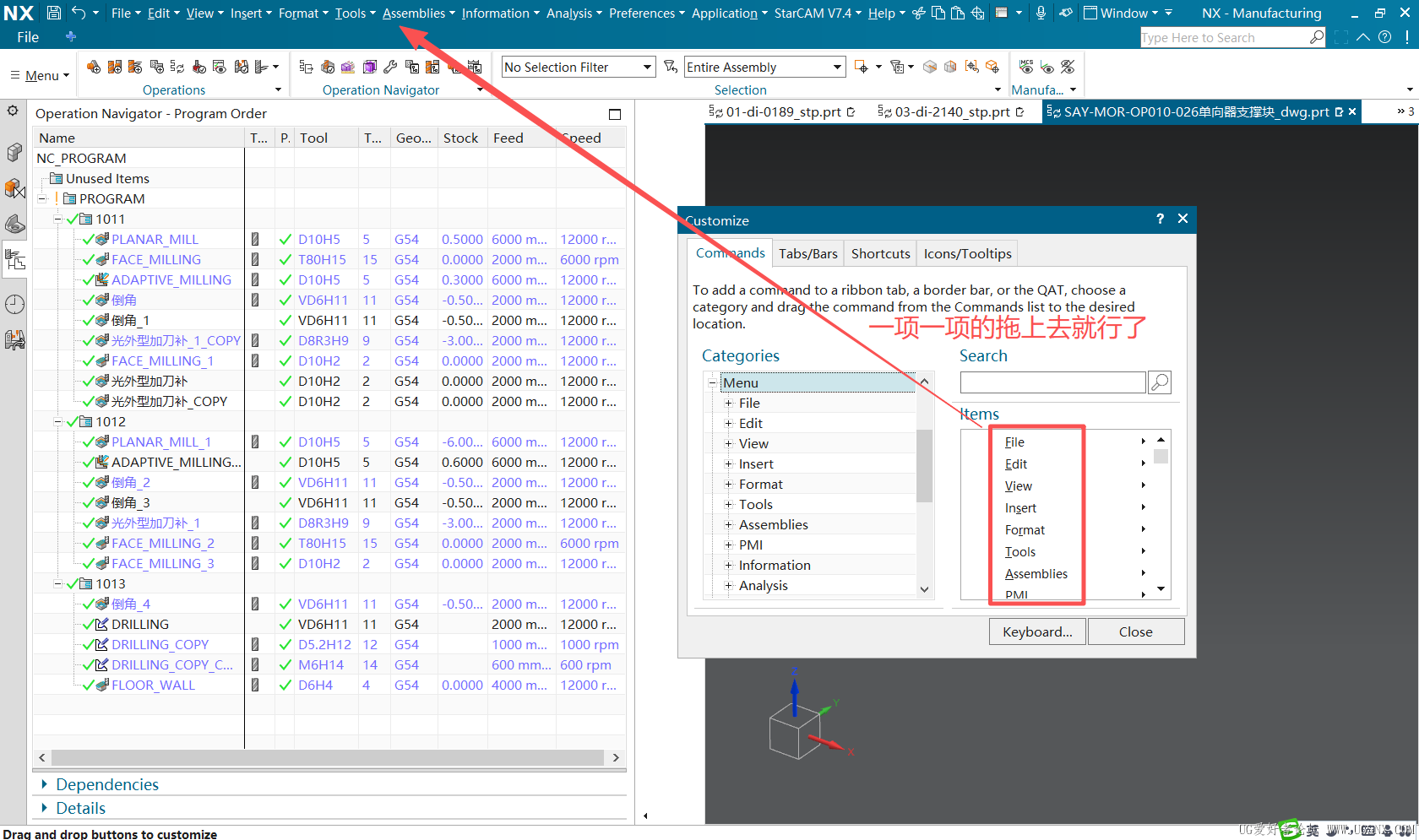Click the voice microphone icon in title bar

tap(1041, 13)
